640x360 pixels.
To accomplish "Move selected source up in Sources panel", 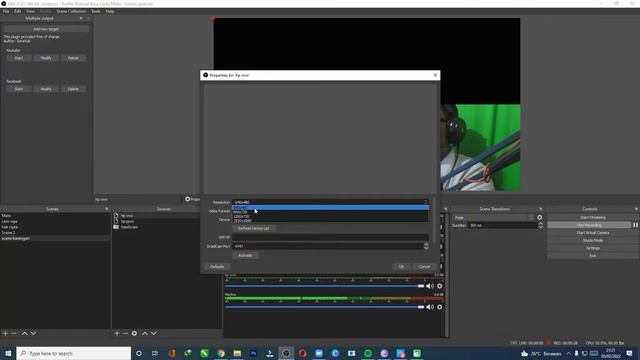I will click(x=145, y=333).
